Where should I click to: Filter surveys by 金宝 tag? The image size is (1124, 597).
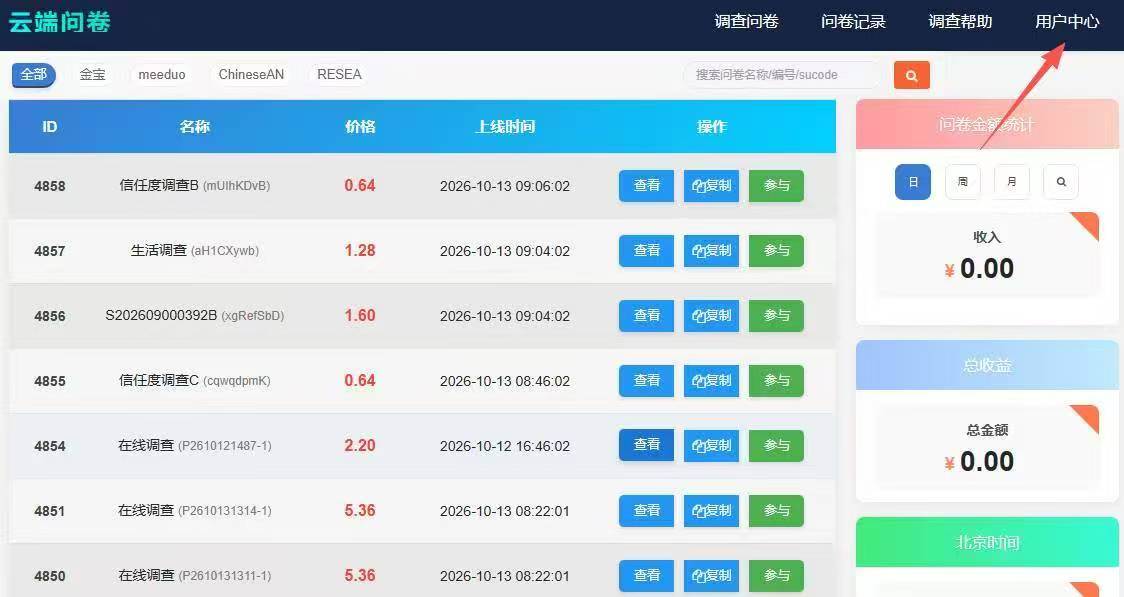point(92,75)
